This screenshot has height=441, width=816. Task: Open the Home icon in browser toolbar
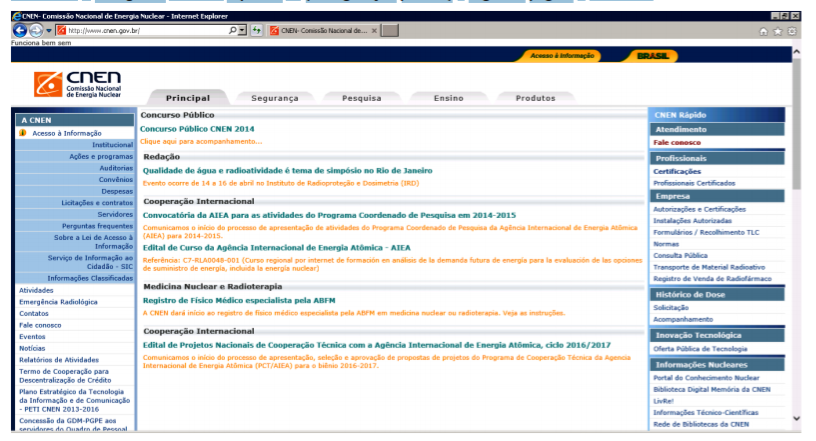[763, 31]
